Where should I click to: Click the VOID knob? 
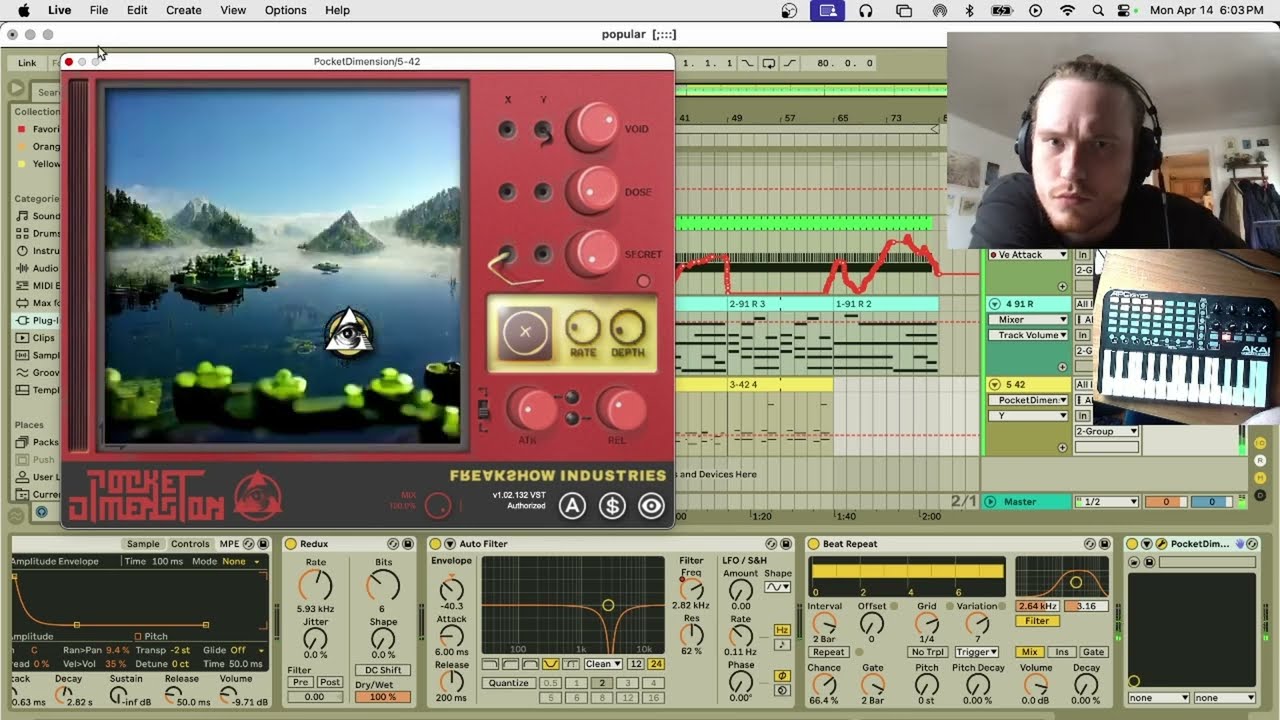[x=592, y=127]
